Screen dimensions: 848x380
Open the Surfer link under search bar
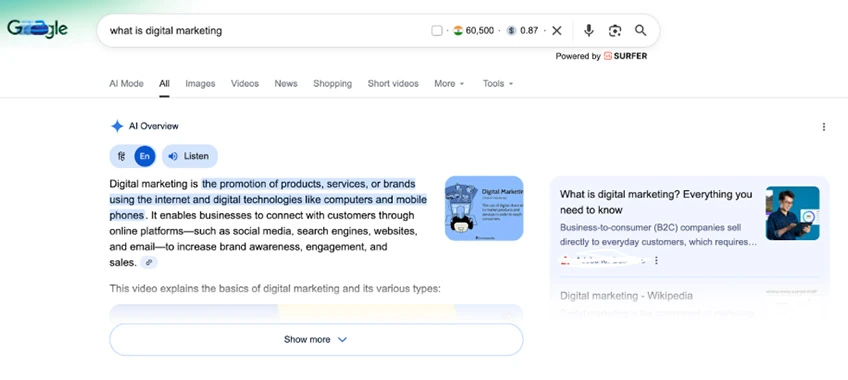click(625, 56)
